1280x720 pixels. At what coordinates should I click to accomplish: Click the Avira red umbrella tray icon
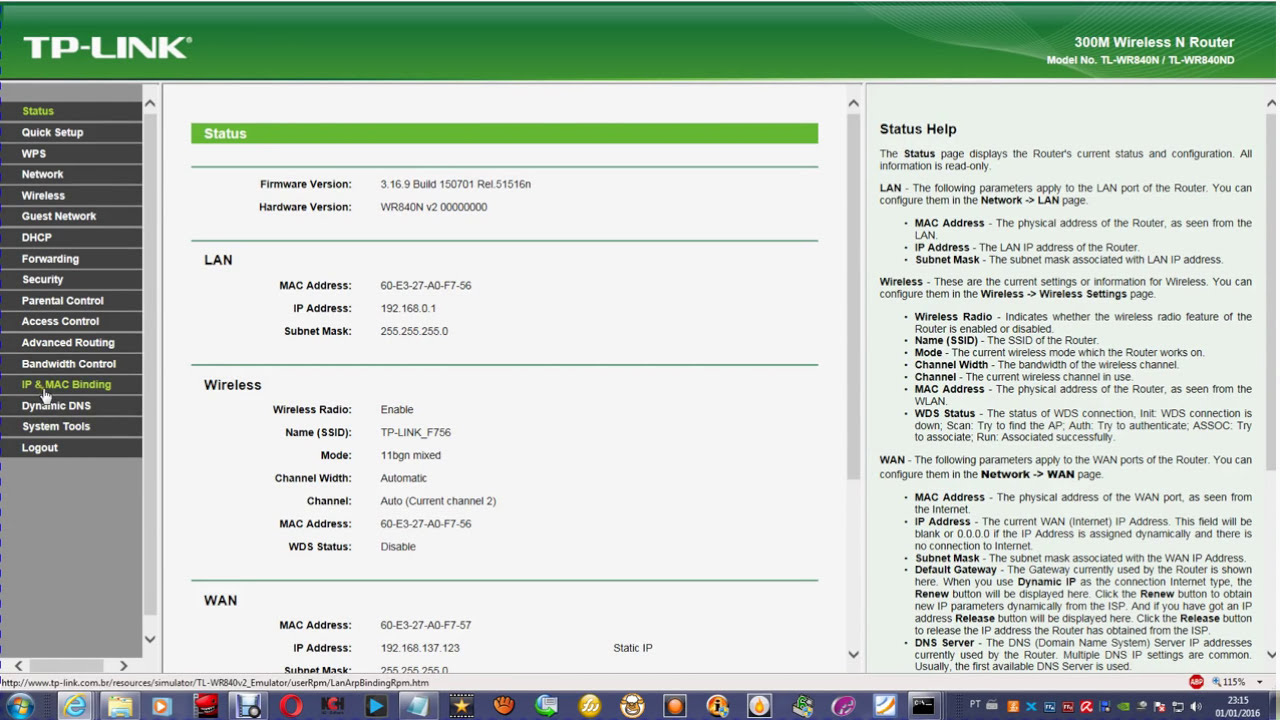coord(1086,707)
